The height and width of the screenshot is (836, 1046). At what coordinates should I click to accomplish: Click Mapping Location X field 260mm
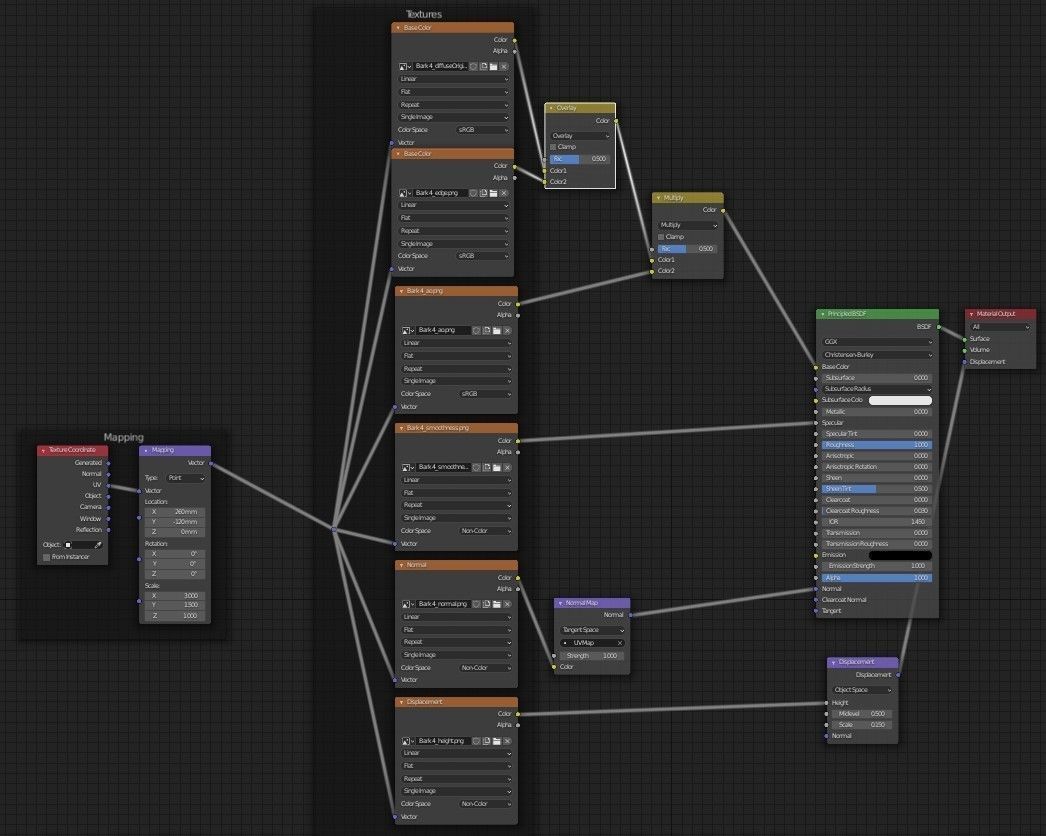click(x=175, y=512)
